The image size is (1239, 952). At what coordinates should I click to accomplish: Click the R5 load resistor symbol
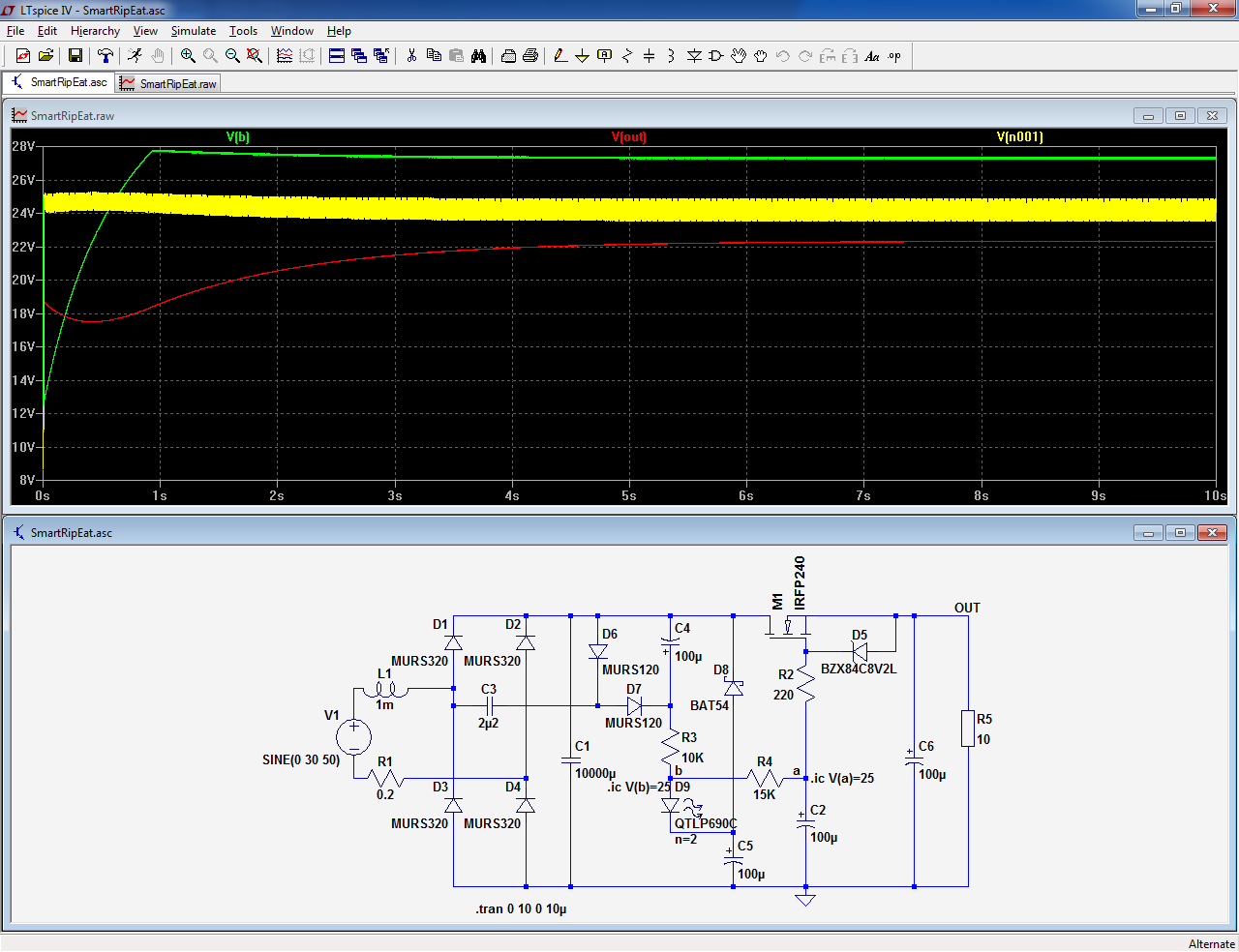[x=968, y=728]
